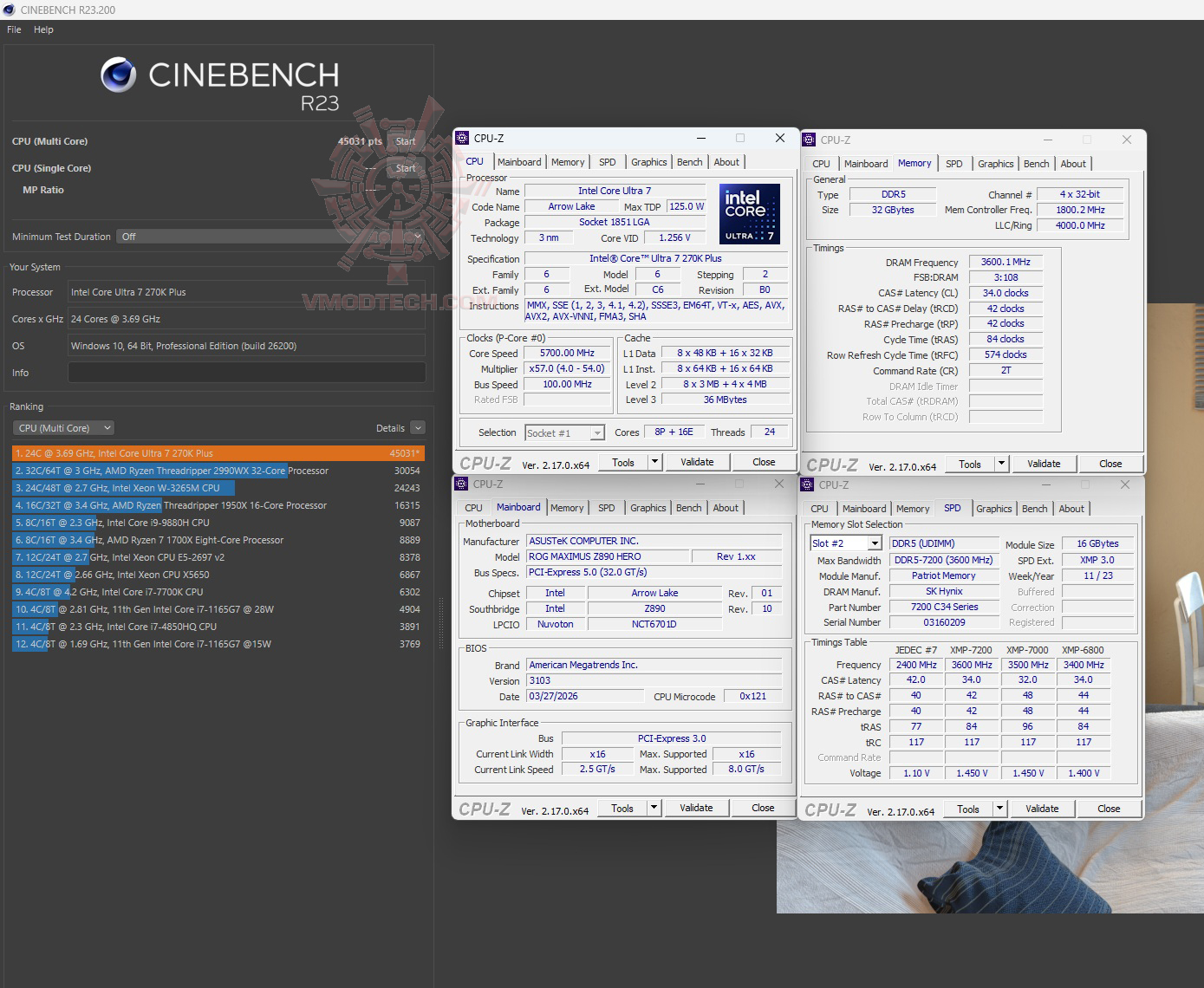Click the Cinebench R23 sphere logo
Image resolution: width=1204 pixels, height=988 pixels.
click(x=119, y=75)
